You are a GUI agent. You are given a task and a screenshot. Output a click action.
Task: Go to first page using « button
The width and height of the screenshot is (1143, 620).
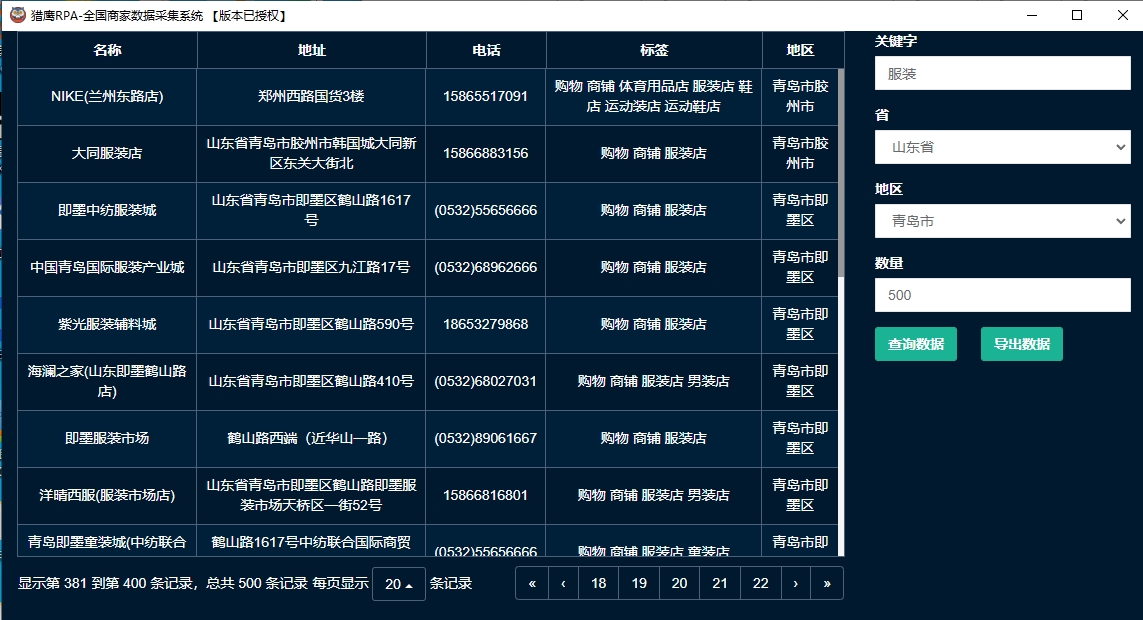click(531, 583)
